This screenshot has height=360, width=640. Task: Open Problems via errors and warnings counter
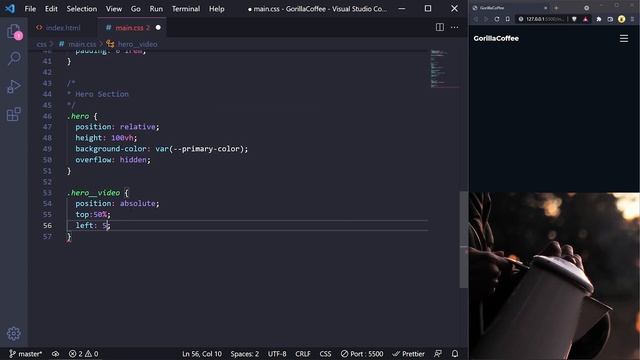point(83,354)
